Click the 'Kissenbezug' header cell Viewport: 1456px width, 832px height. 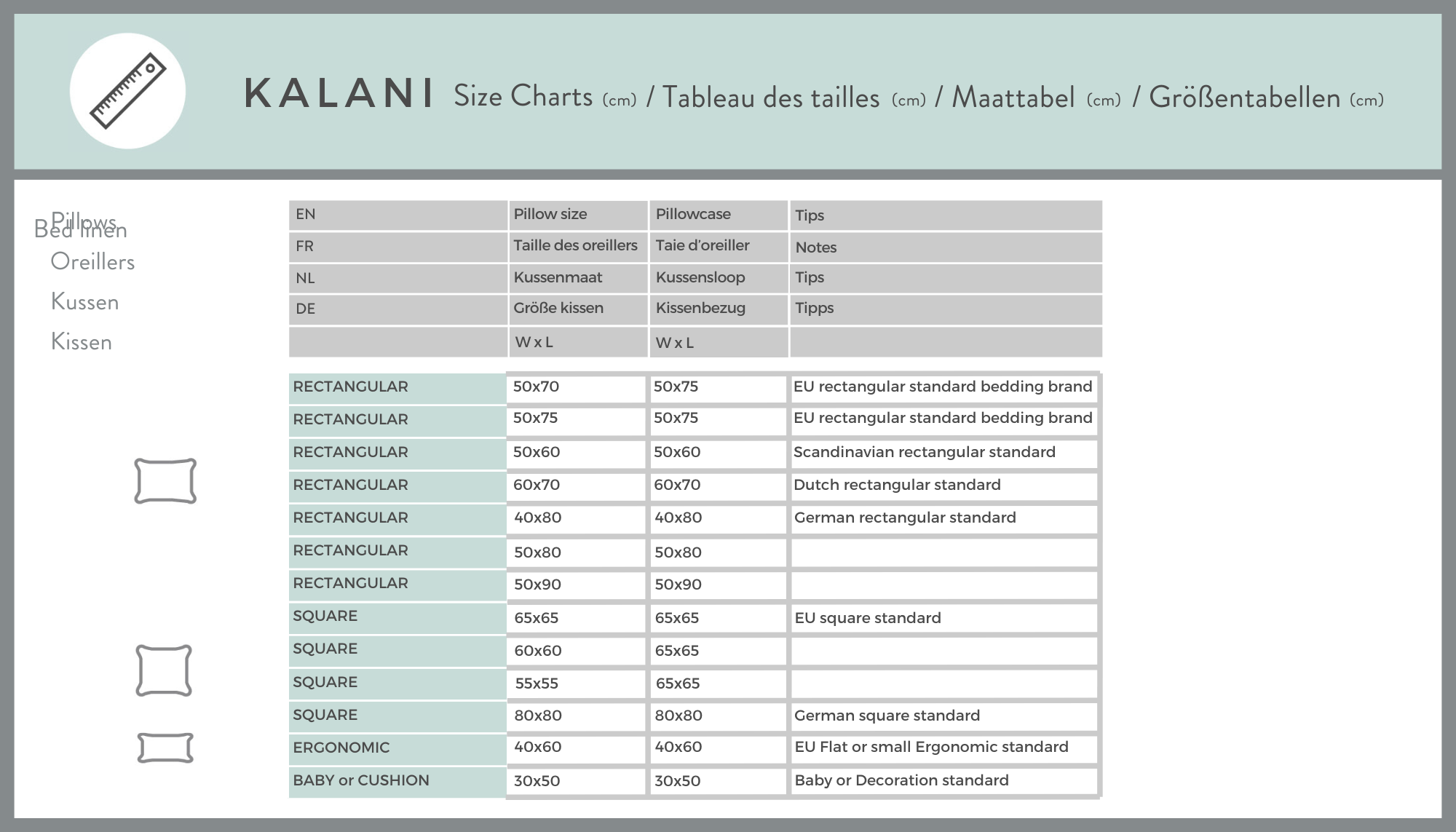[719, 309]
